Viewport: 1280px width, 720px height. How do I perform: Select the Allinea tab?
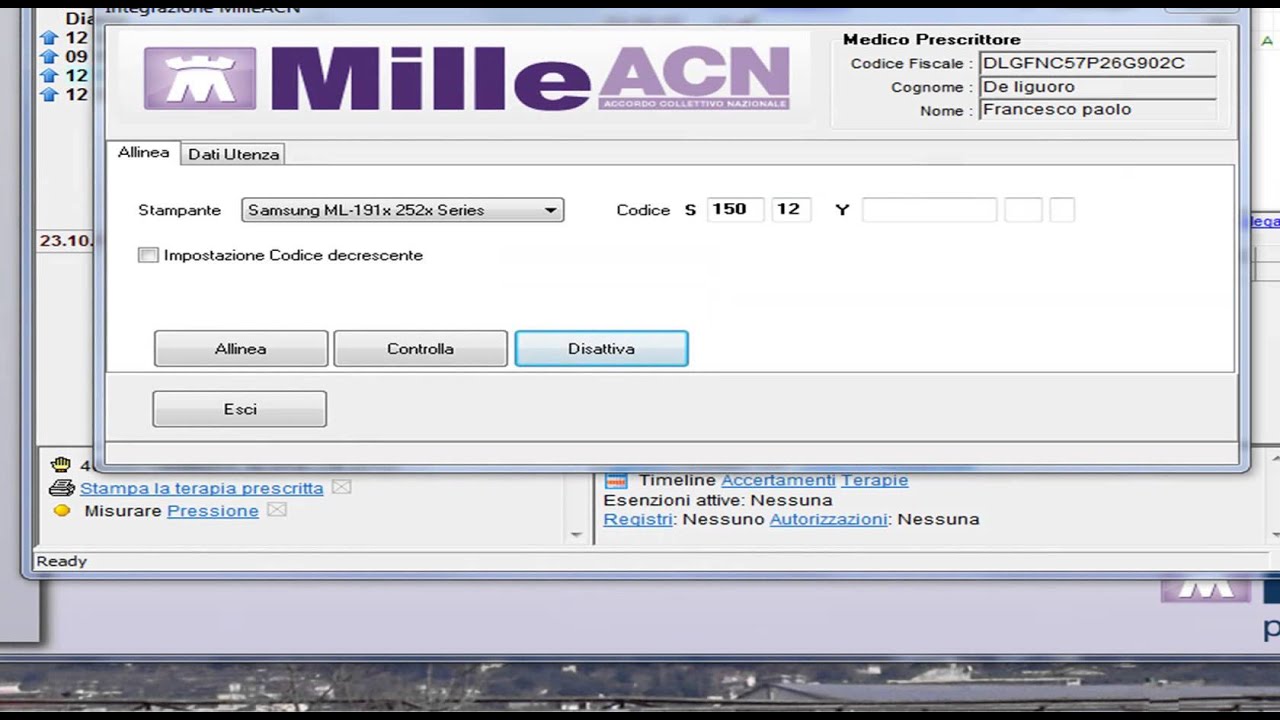[x=143, y=152]
